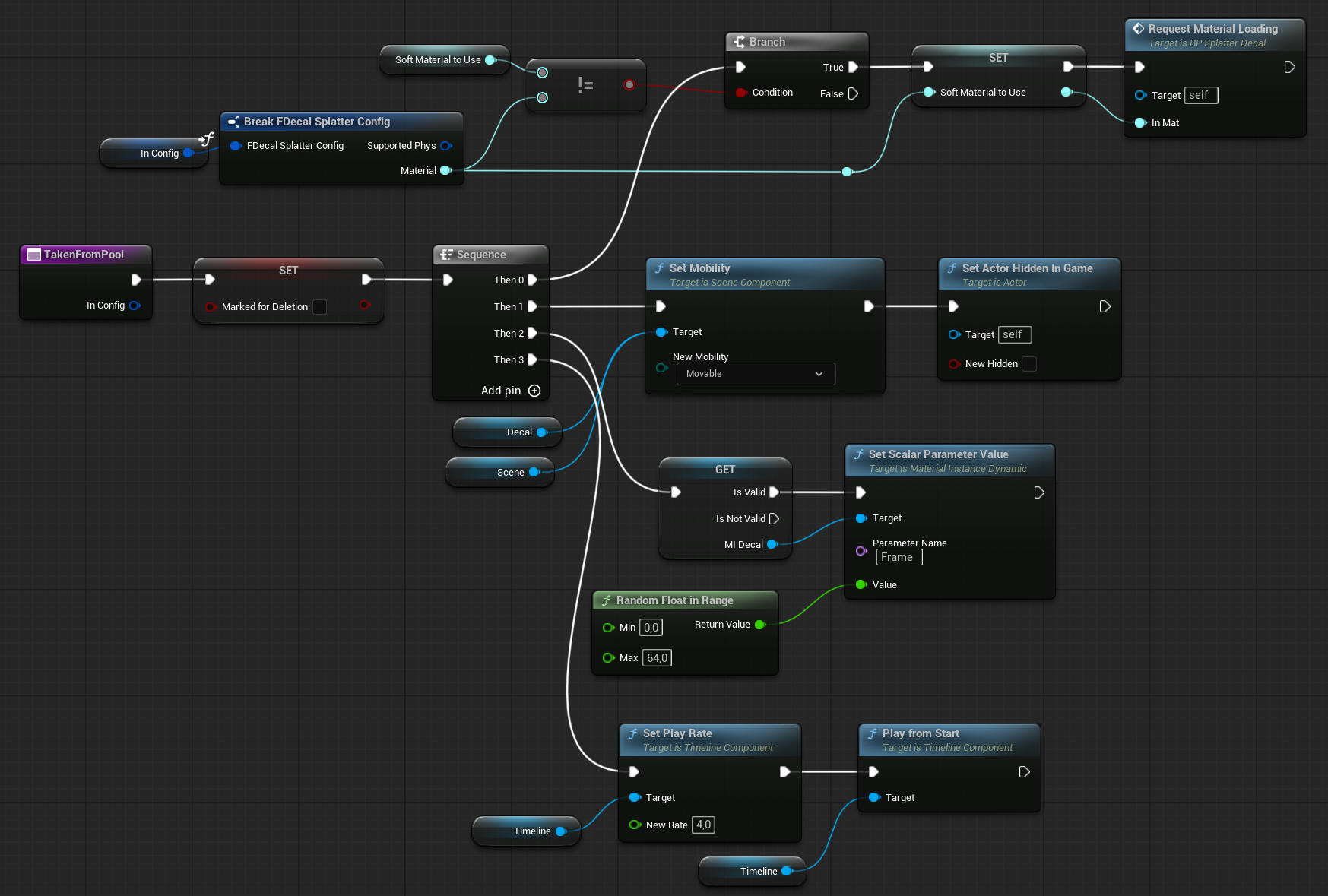The image size is (1328, 896).
Task: Click the Set Mobility node title
Action: pos(699,268)
